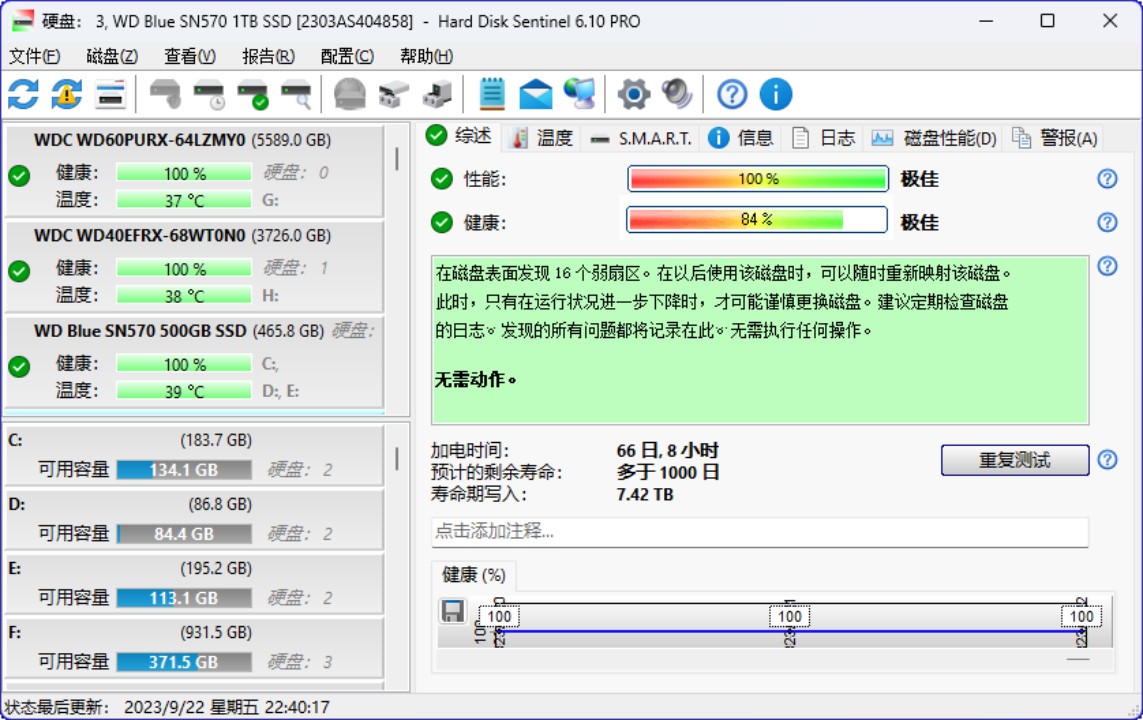The height and width of the screenshot is (720, 1143).
Task: Click the 66 日, 8 小时 power-on time value
Action: [667, 450]
